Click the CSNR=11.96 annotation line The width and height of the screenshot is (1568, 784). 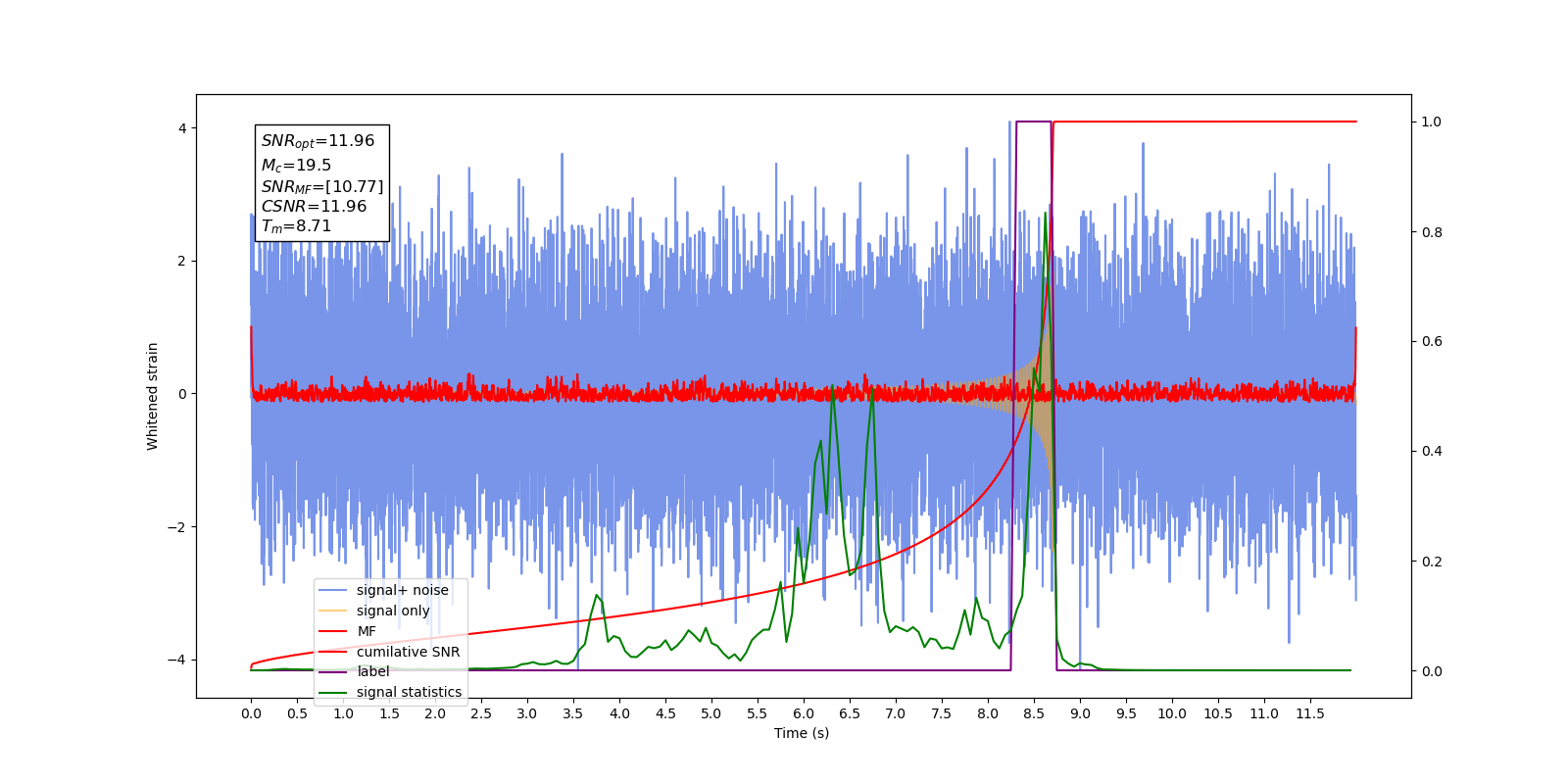click(x=314, y=206)
